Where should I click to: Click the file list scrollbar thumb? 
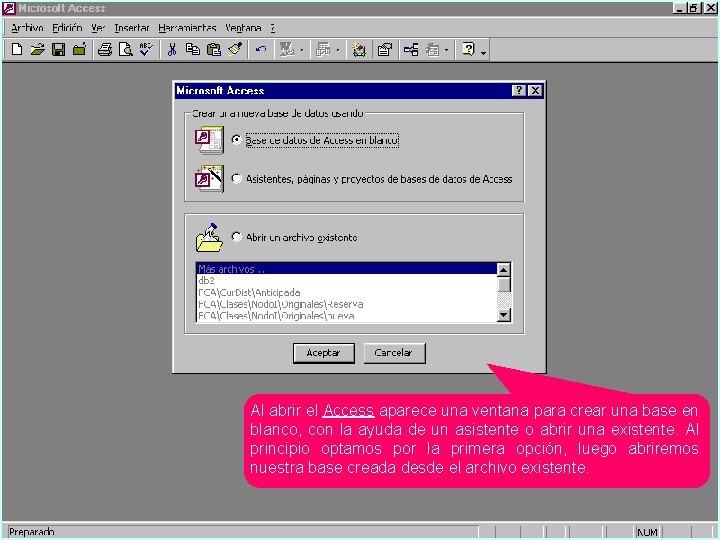click(504, 284)
